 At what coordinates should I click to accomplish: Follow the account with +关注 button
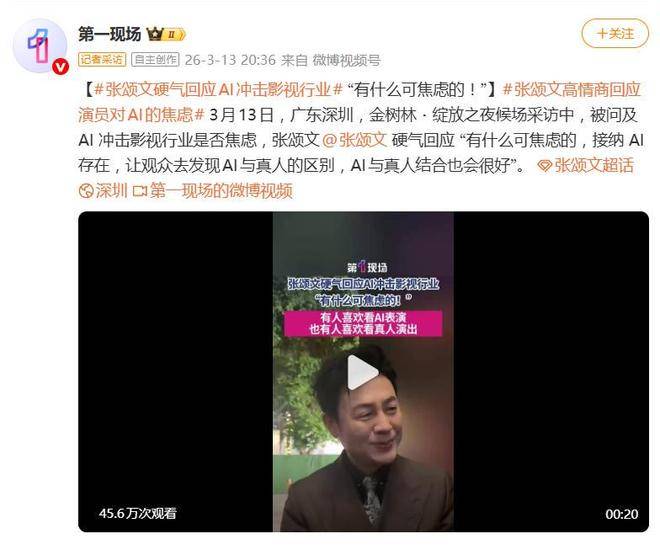tap(615, 33)
